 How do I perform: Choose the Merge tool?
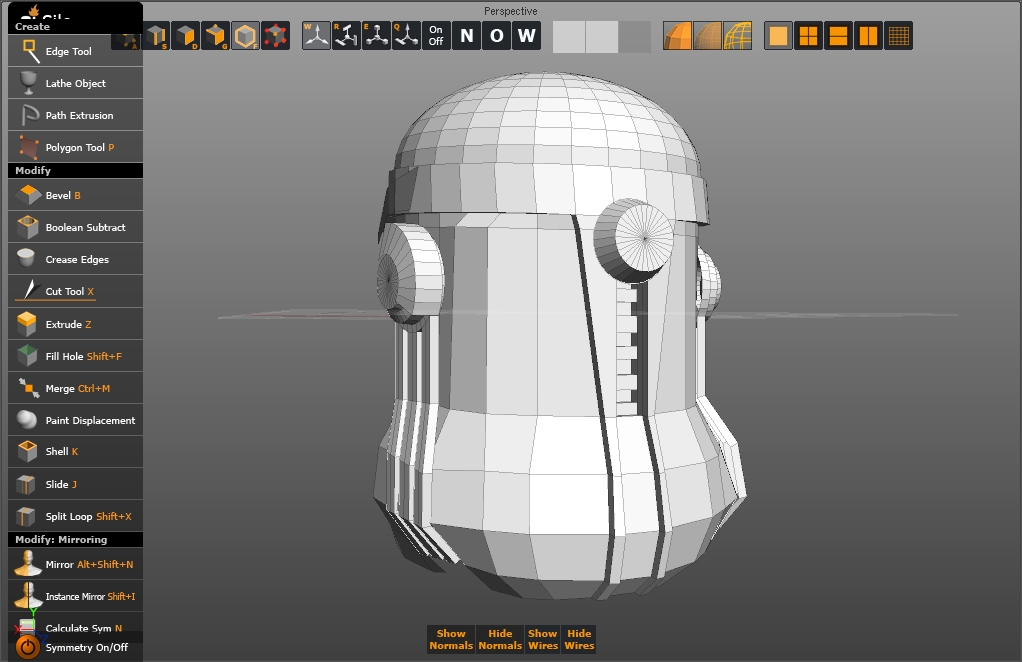tap(75, 388)
